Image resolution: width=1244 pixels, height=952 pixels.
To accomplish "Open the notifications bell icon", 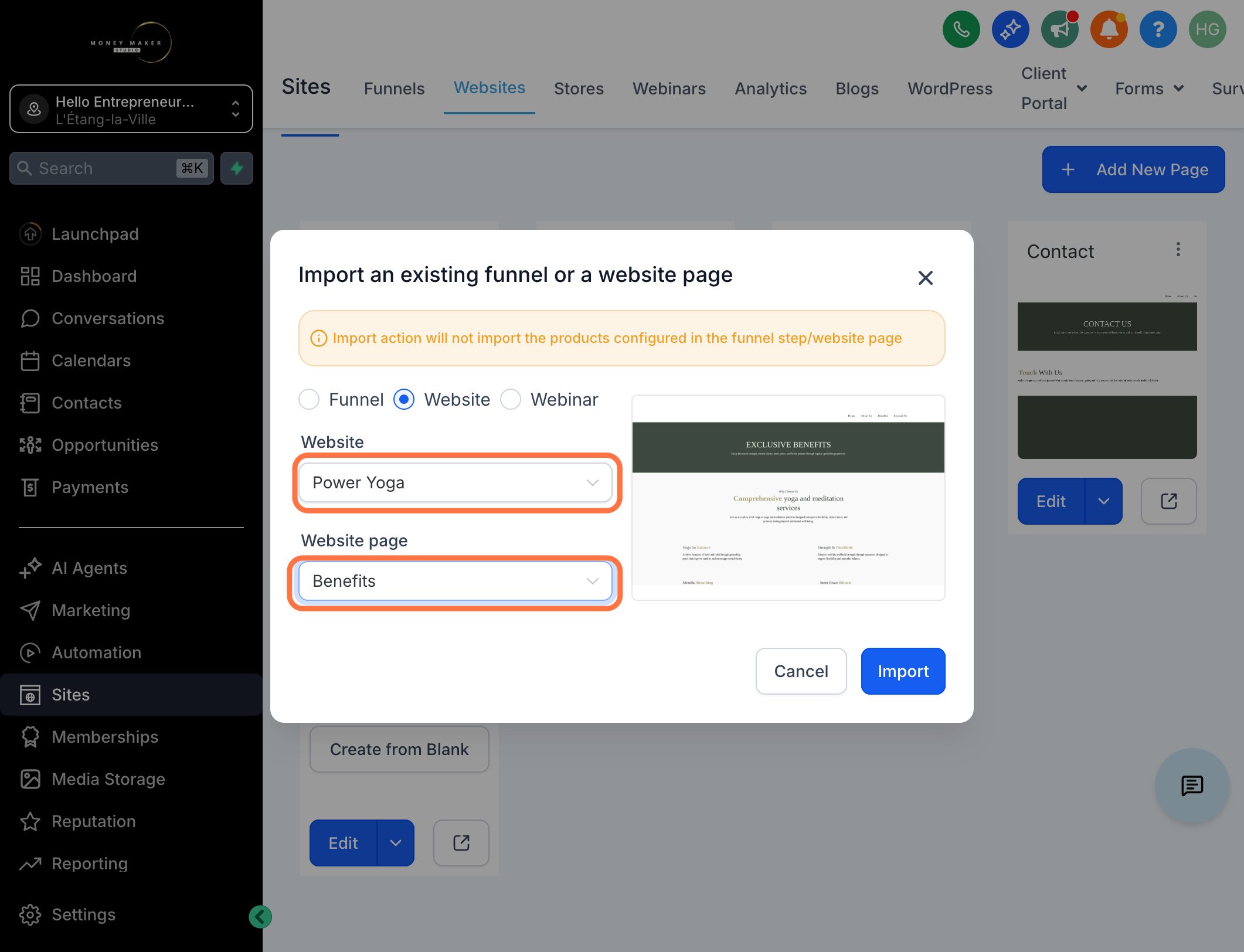I will click(1109, 29).
